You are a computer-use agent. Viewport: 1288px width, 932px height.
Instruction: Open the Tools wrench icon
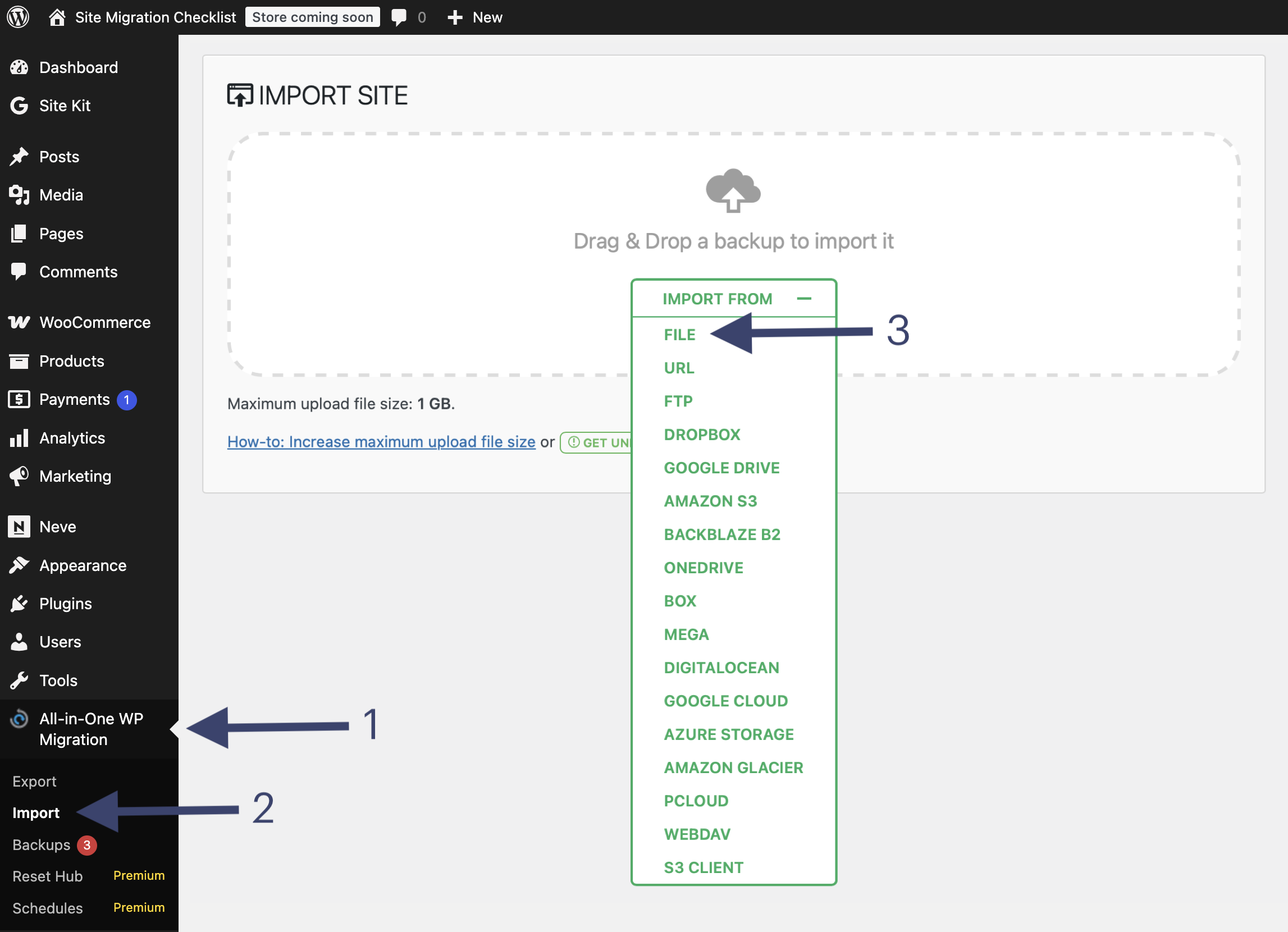(19, 680)
